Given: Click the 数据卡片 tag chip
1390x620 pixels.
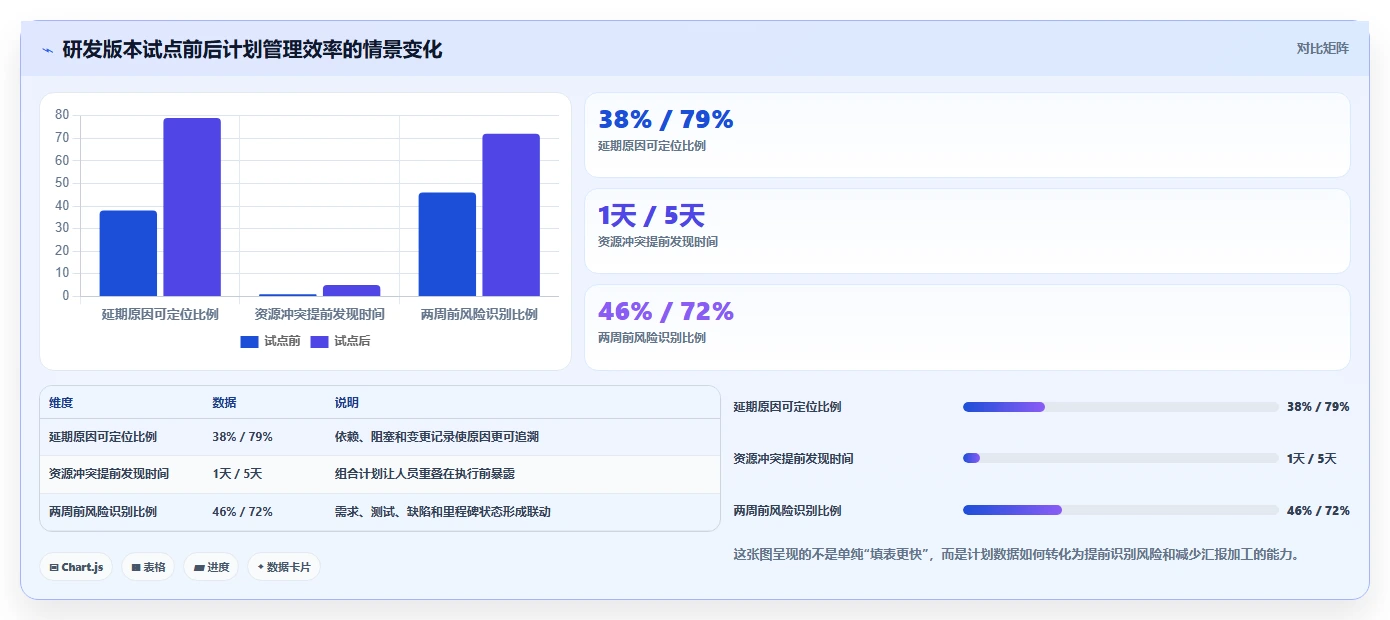Looking at the screenshot, I should click(x=284, y=567).
